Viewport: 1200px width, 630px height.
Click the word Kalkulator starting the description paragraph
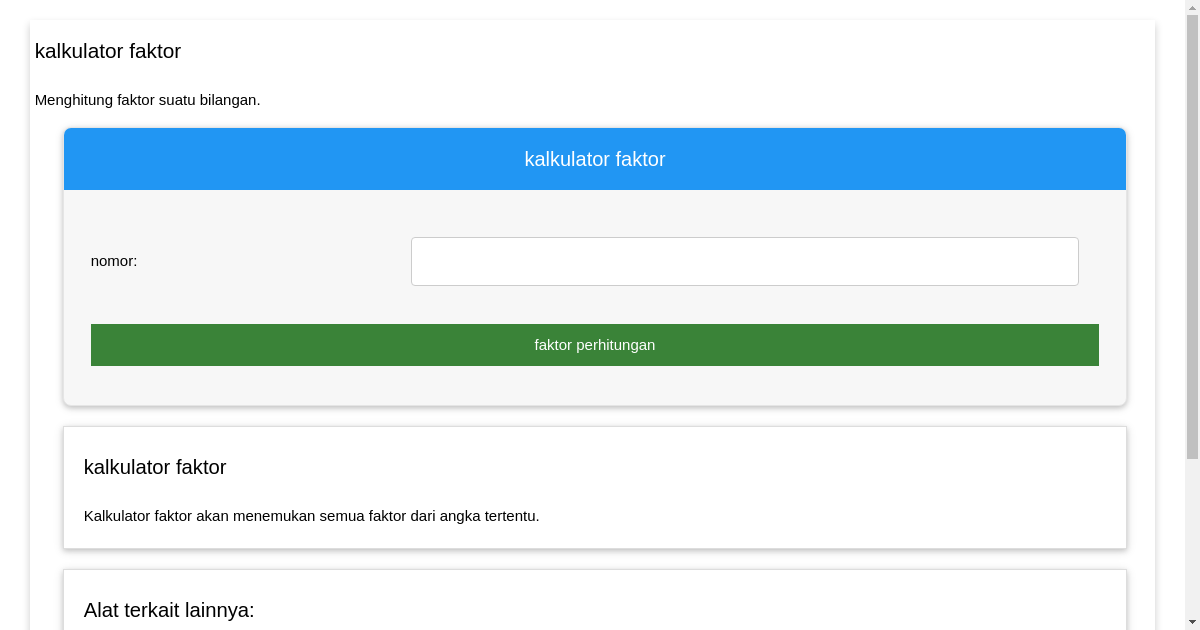tap(117, 516)
